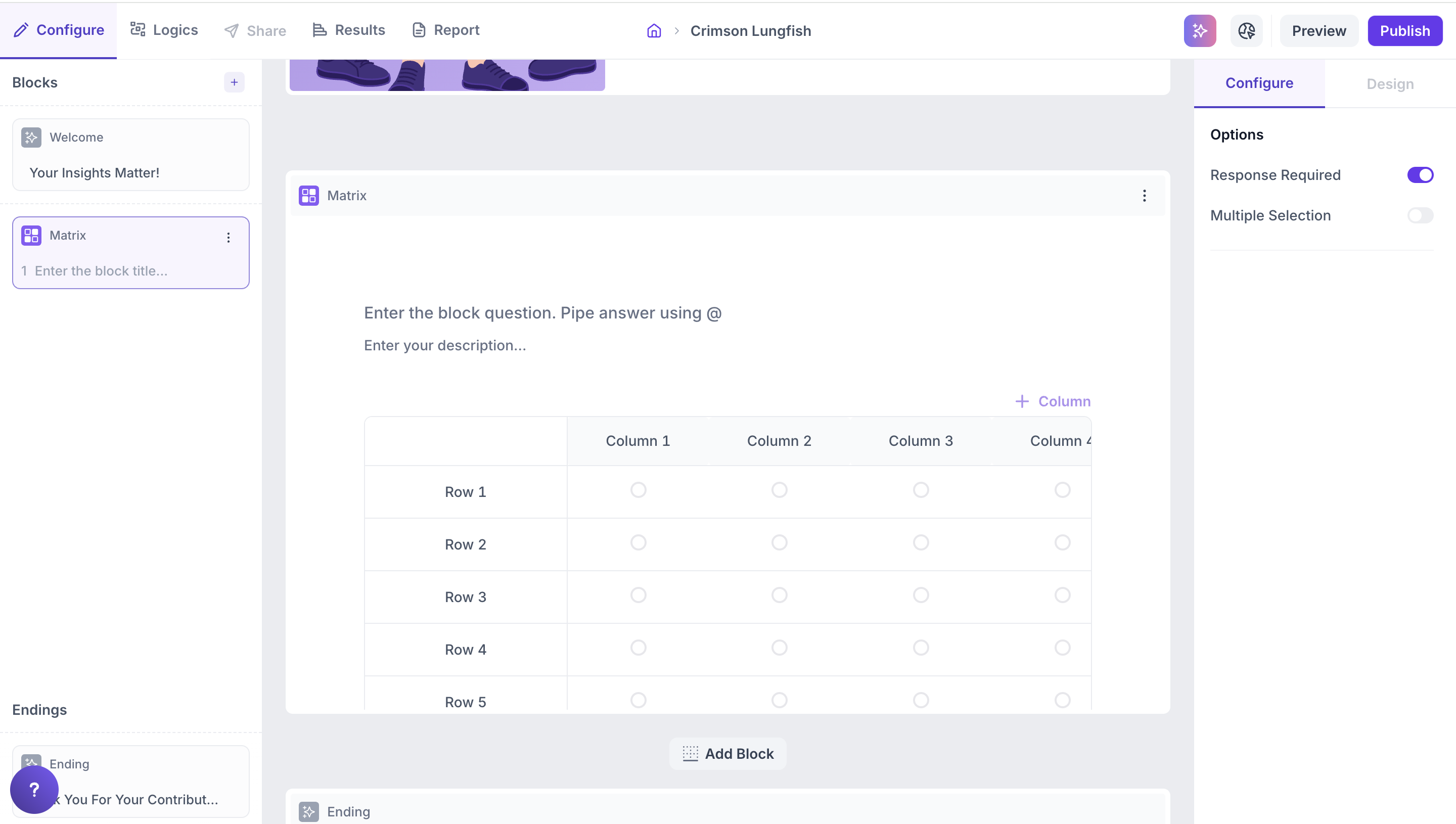This screenshot has height=824, width=1456.
Task: Select Row 2 Column 3 radio button
Action: pyautogui.click(x=921, y=542)
